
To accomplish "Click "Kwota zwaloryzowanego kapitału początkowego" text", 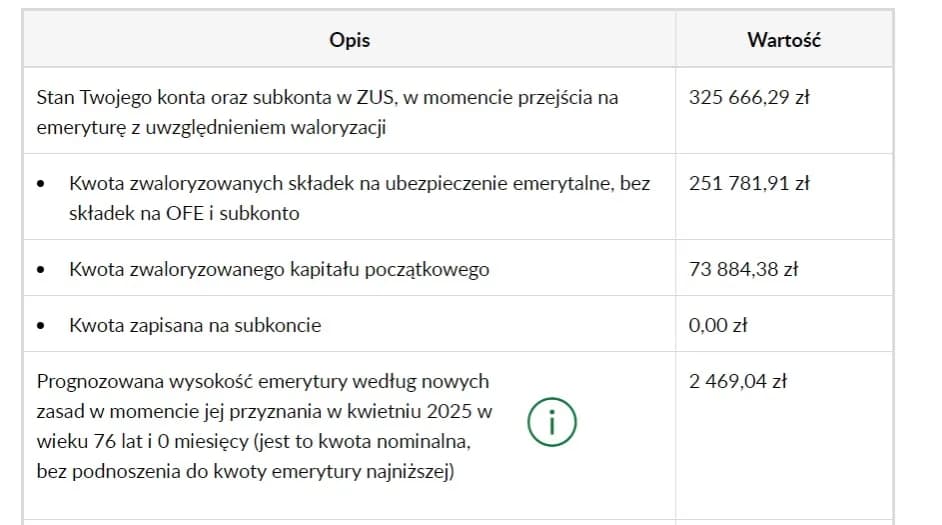I will (279, 269).
